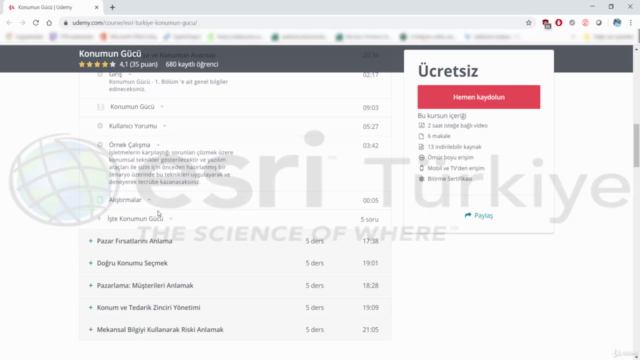Click the 680 kayıtlı öğrenci text

pyautogui.click(x=192, y=64)
